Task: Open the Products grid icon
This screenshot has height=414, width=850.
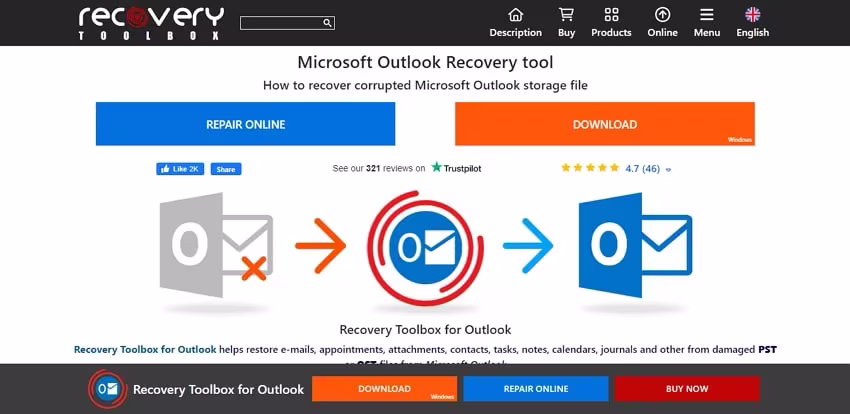Action: coord(611,14)
